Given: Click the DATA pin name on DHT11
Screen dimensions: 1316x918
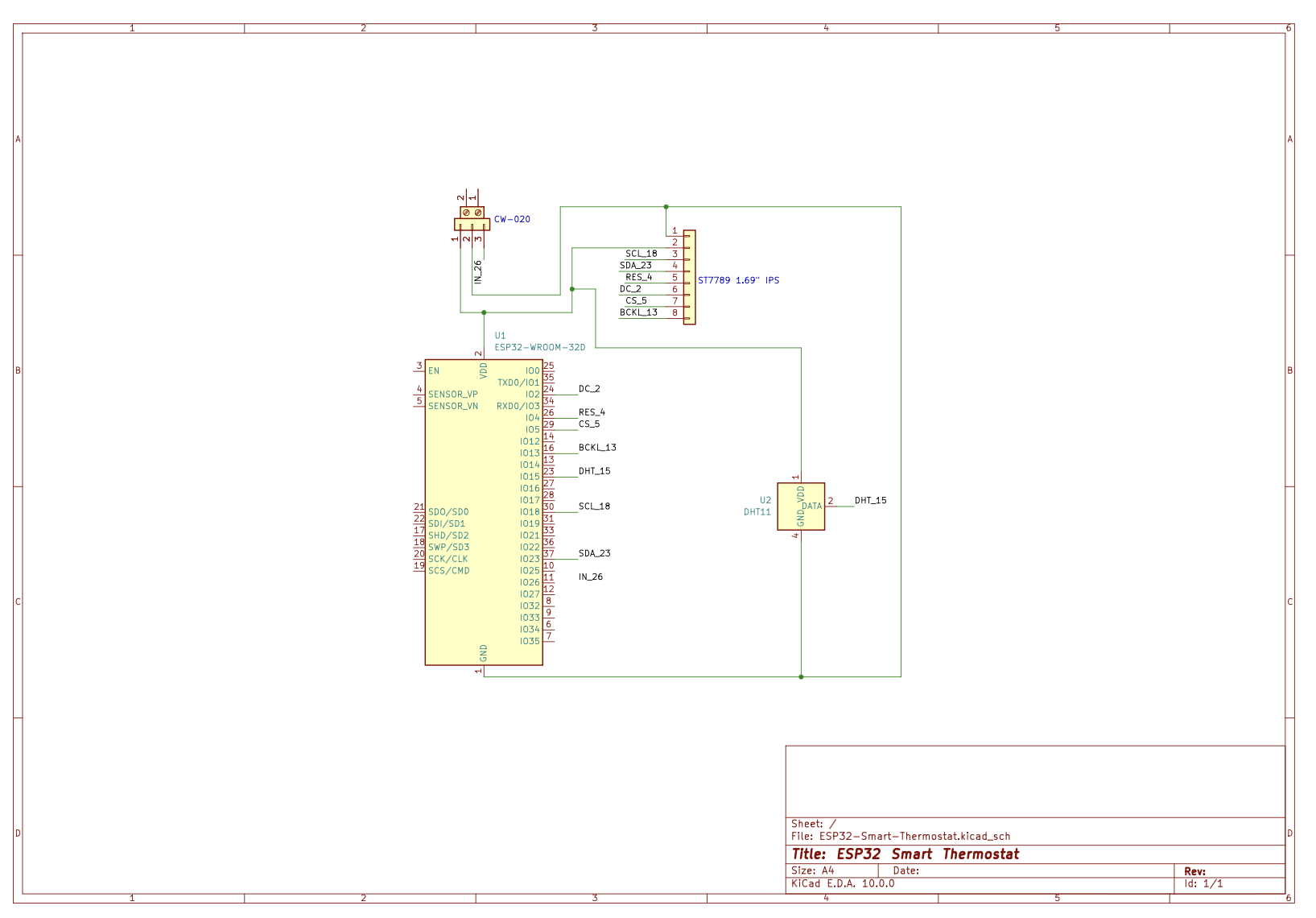Looking at the screenshot, I should click(812, 507).
